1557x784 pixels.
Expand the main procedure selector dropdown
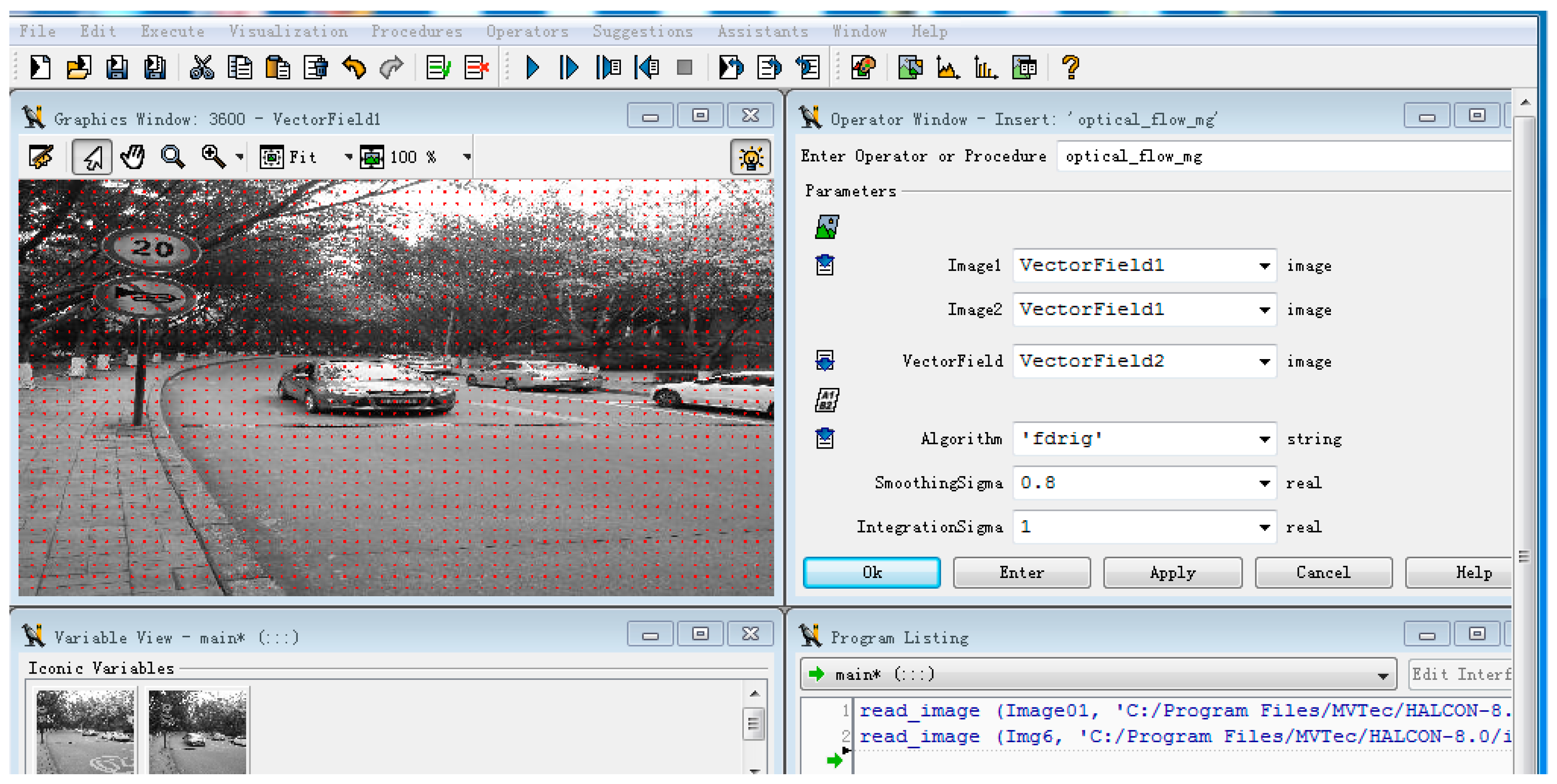click(x=1383, y=675)
